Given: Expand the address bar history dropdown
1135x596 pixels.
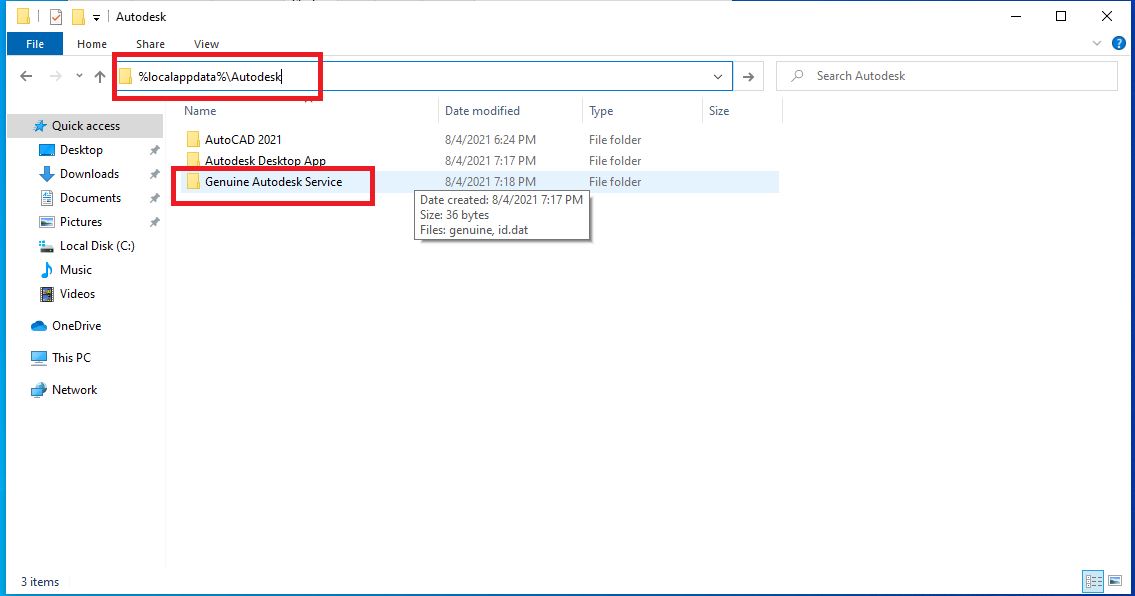Looking at the screenshot, I should (x=718, y=77).
